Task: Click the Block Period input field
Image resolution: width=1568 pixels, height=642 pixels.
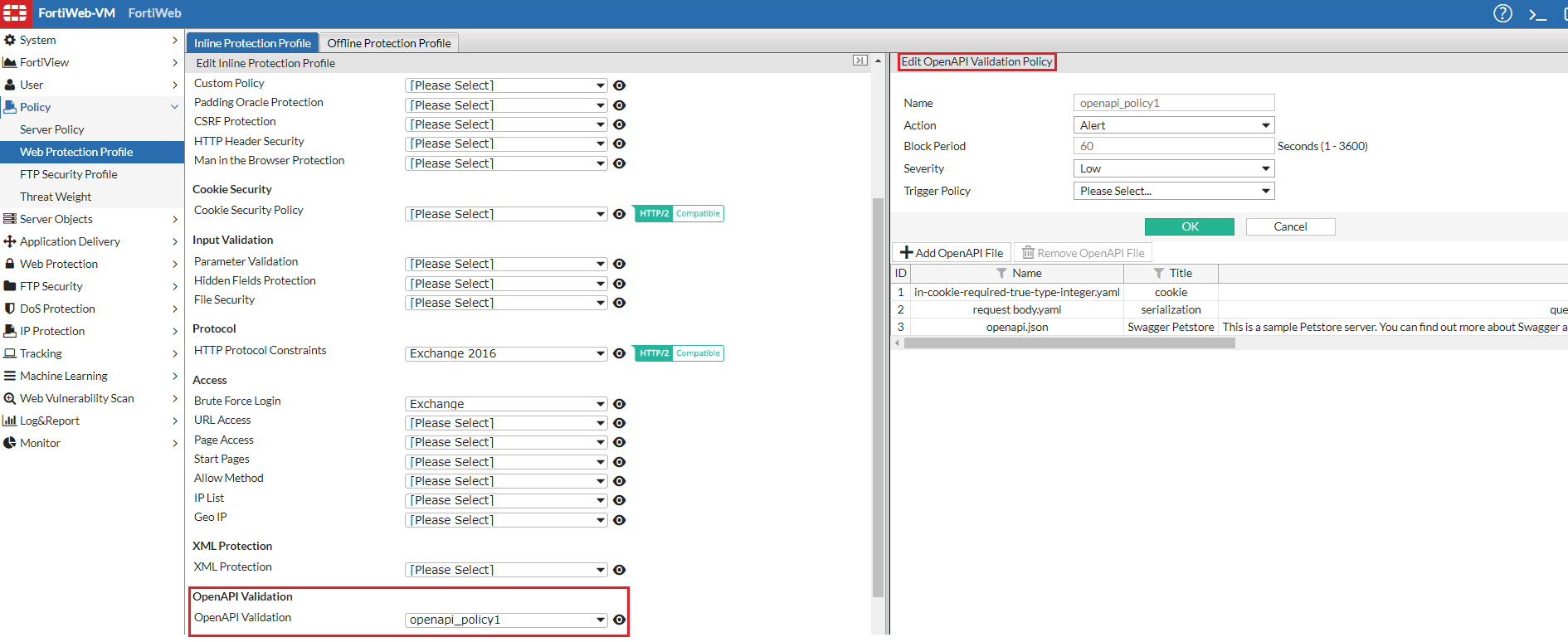Action: point(1174,146)
